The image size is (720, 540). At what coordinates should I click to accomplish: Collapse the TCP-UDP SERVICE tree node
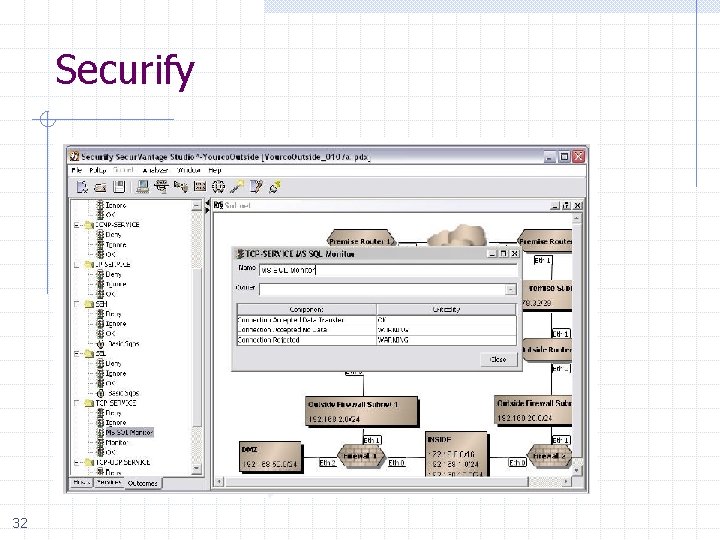[x=77, y=462]
